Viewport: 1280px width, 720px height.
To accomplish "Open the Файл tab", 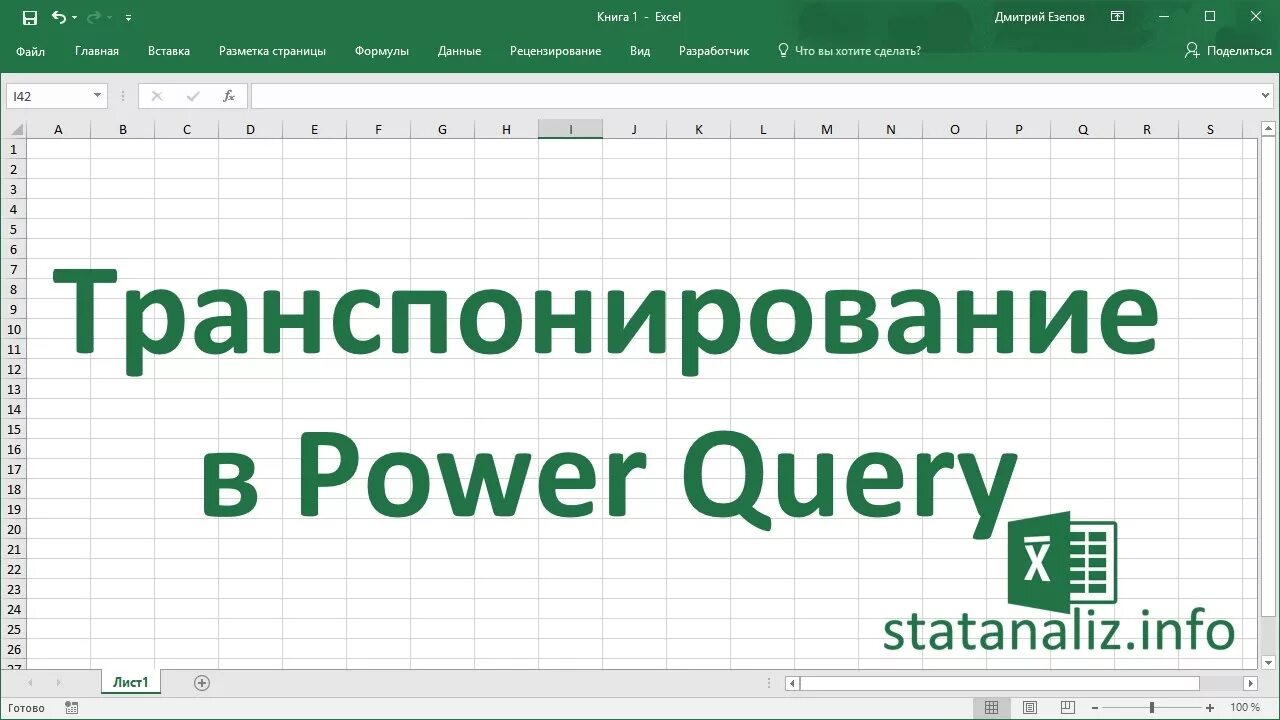I will point(30,51).
